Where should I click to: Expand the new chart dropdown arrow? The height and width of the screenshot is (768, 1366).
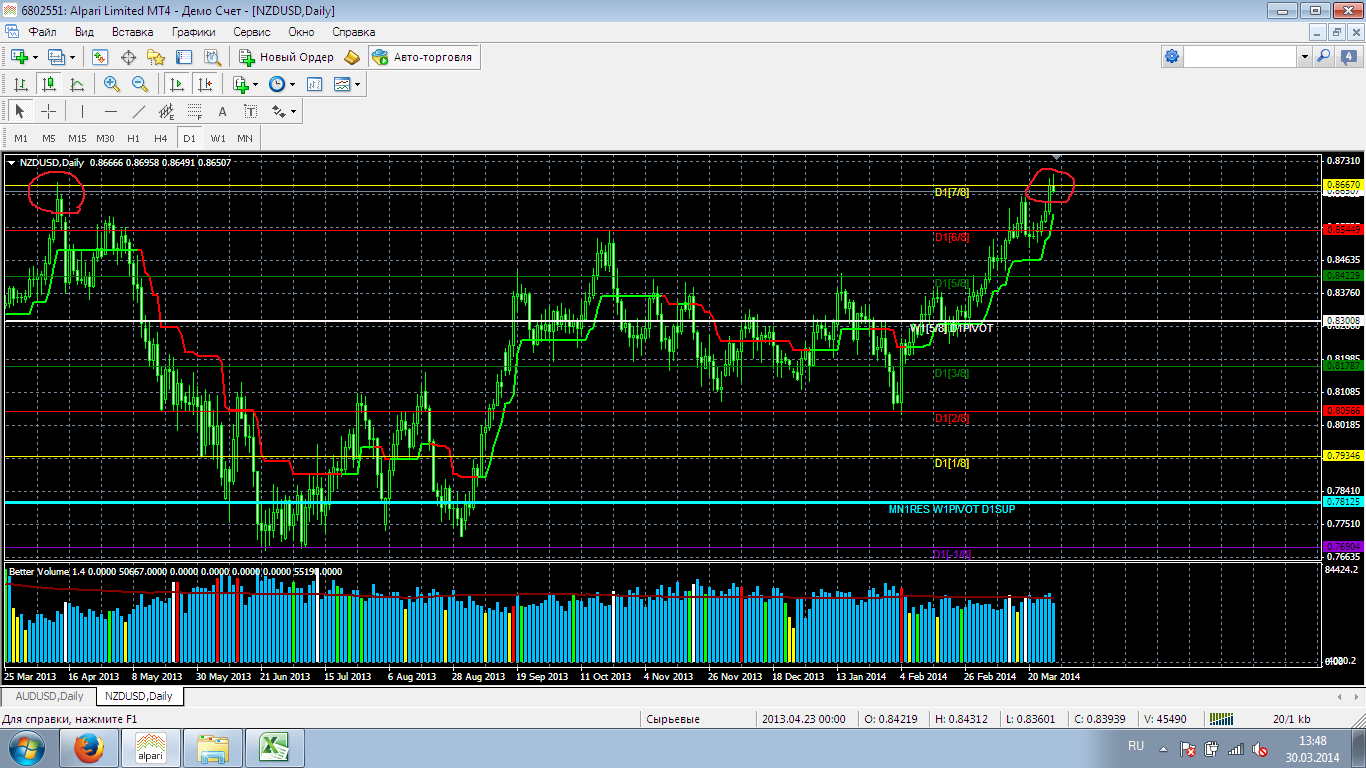click(x=35, y=57)
